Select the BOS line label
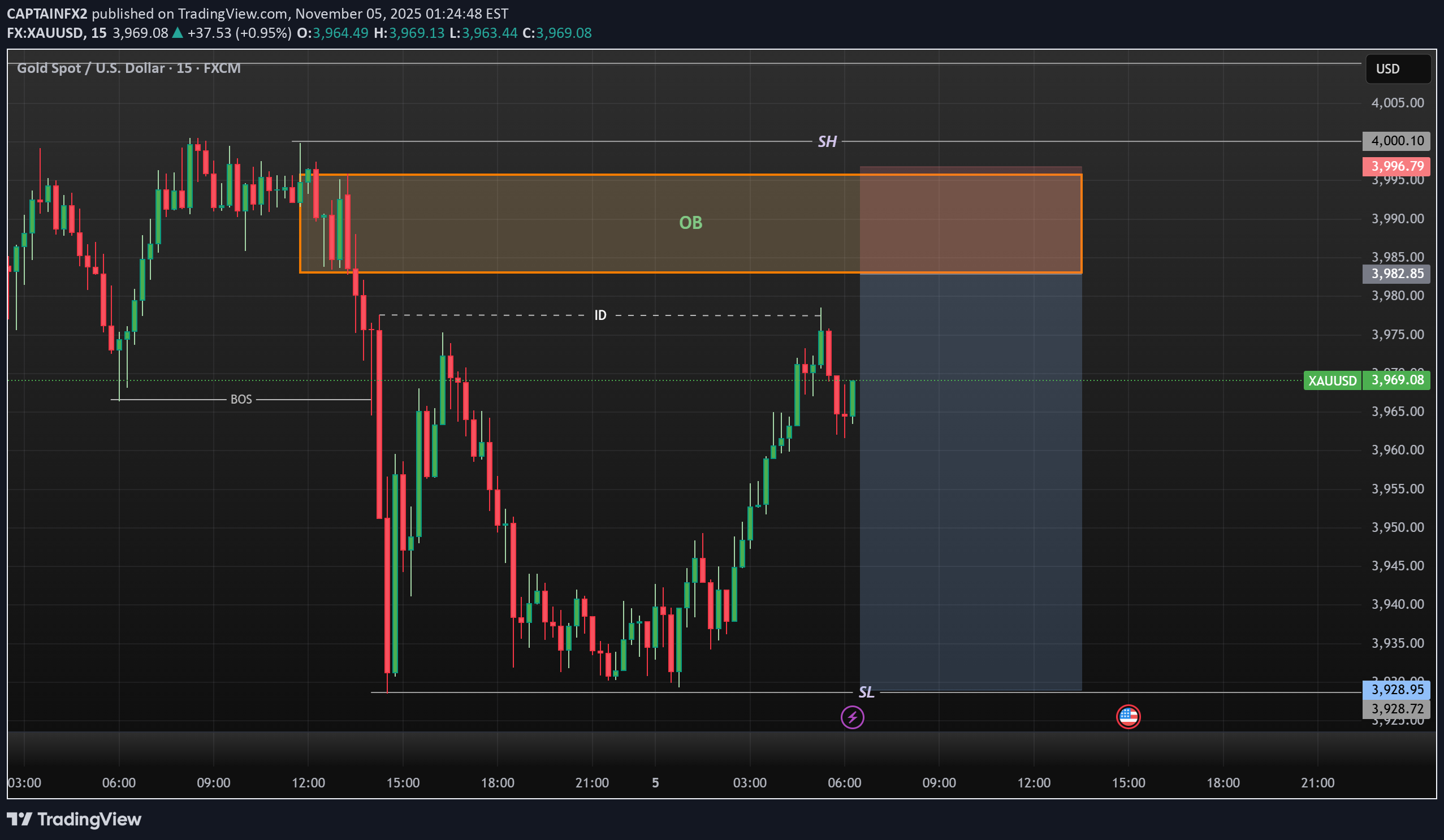This screenshot has width=1444, height=840. pyautogui.click(x=241, y=400)
